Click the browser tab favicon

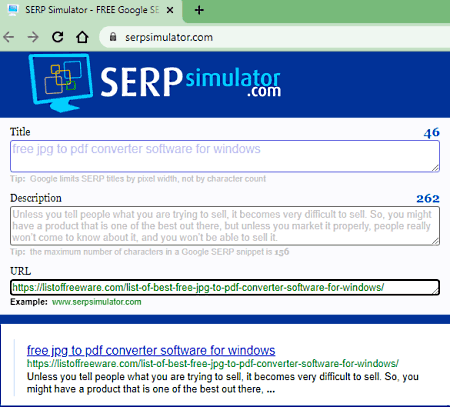13,10
